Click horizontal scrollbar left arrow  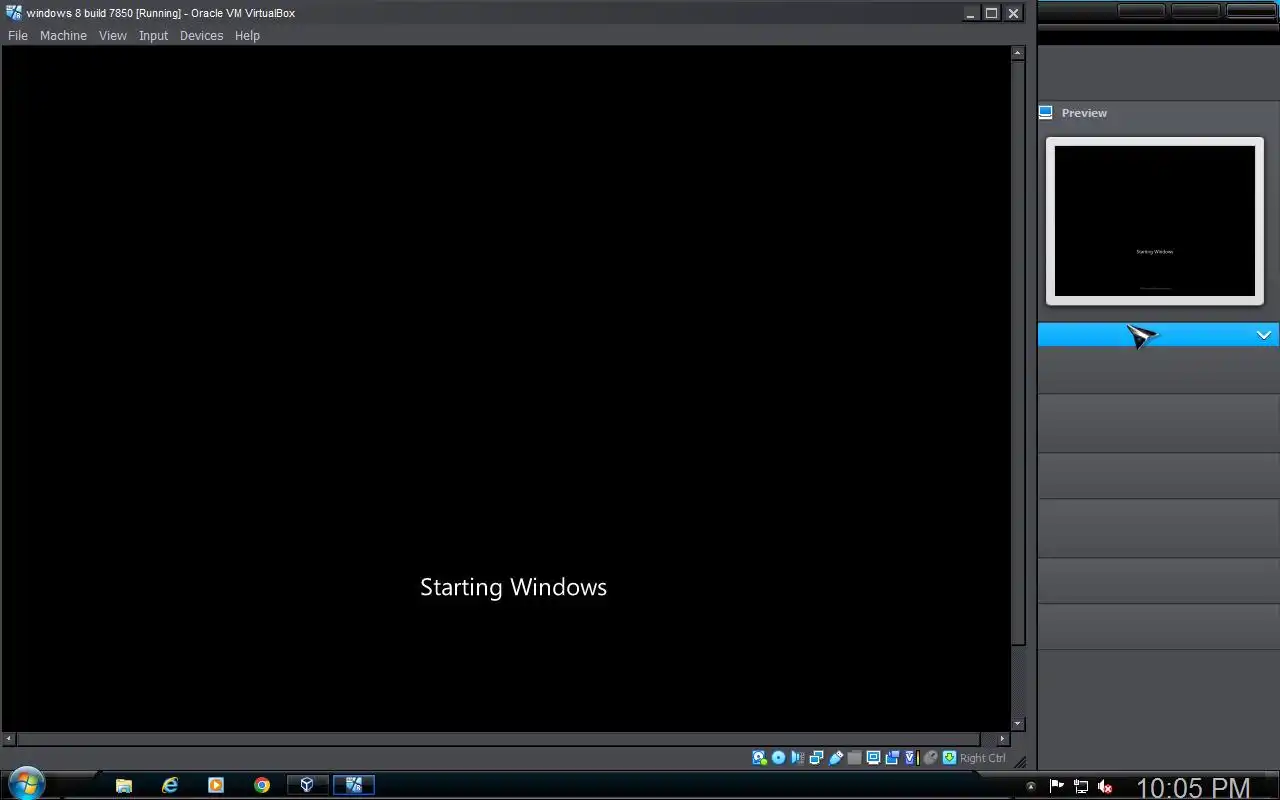tap(9, 739)
